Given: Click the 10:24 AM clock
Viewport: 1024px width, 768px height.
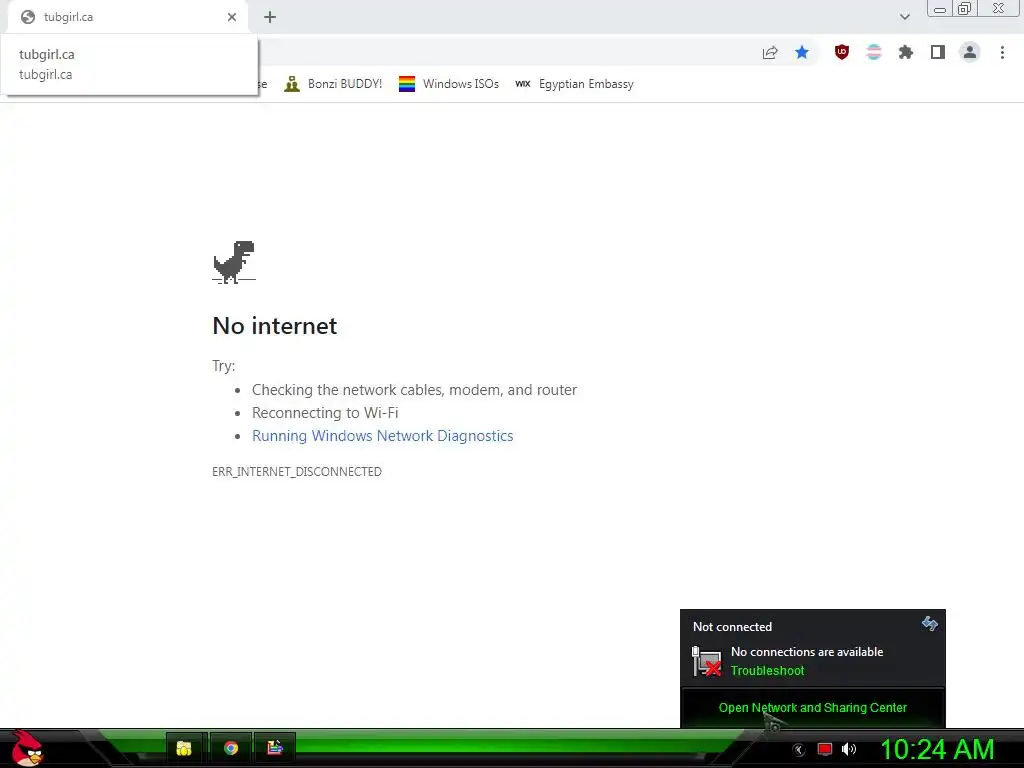Looking at the screenshot, I should coord(937,749).
